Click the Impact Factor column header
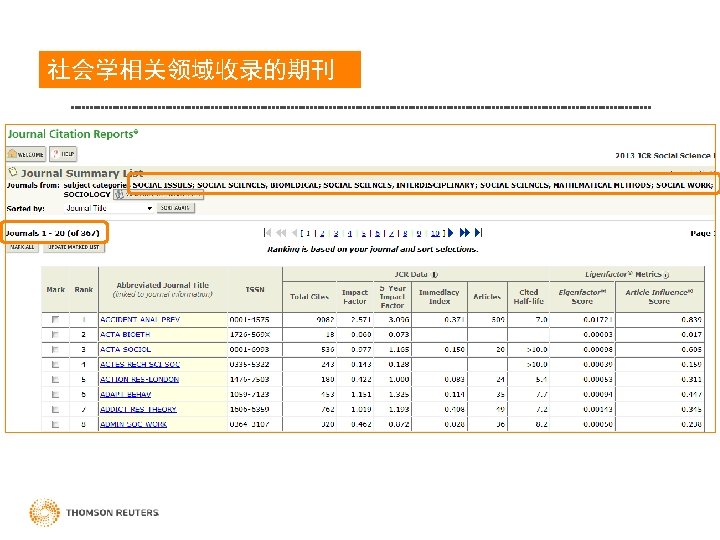The width and height of the screenshot is (720, 540). point(355,297)
